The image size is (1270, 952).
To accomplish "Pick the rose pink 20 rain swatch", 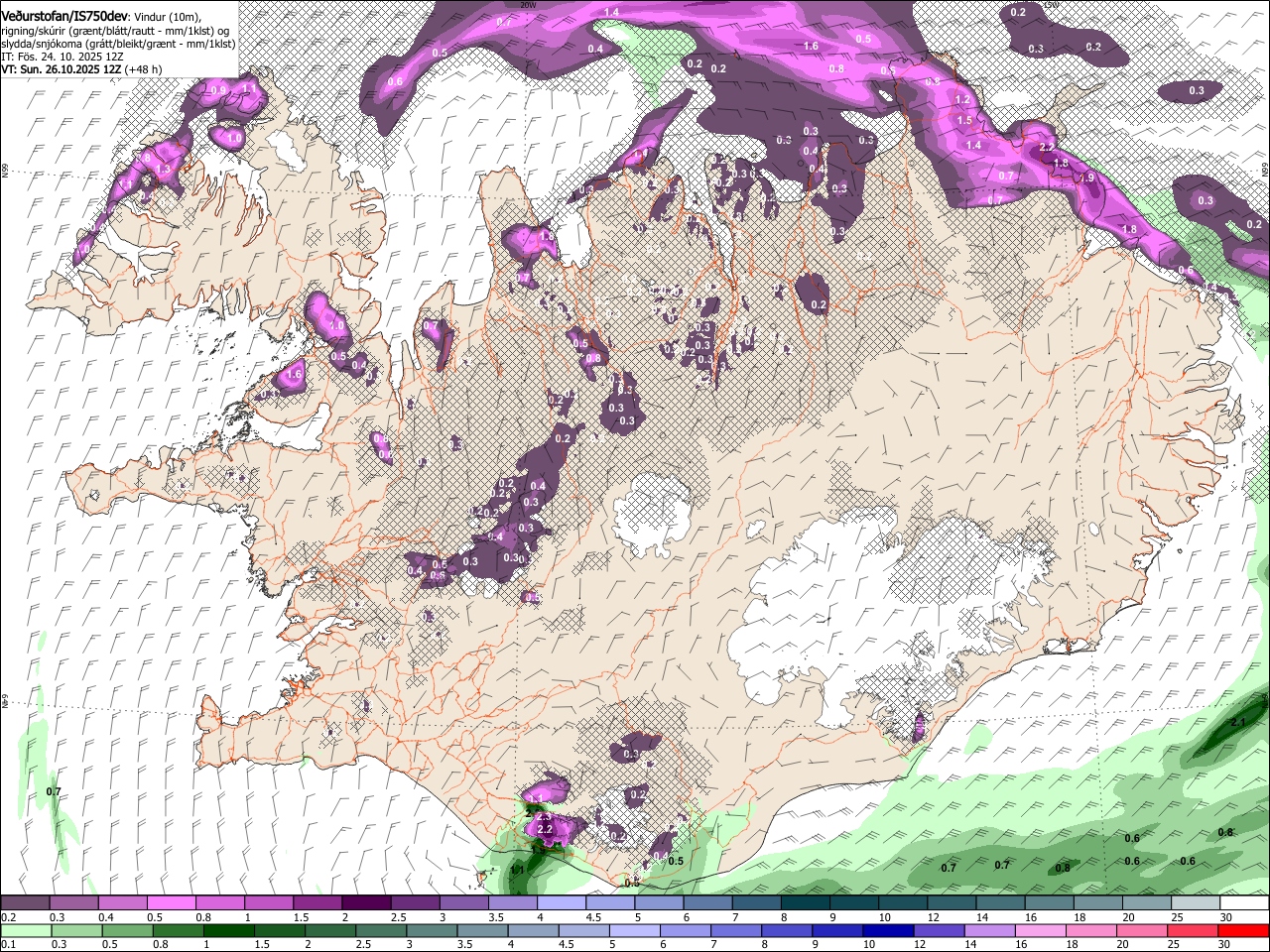I will (x=1143, y=930).
